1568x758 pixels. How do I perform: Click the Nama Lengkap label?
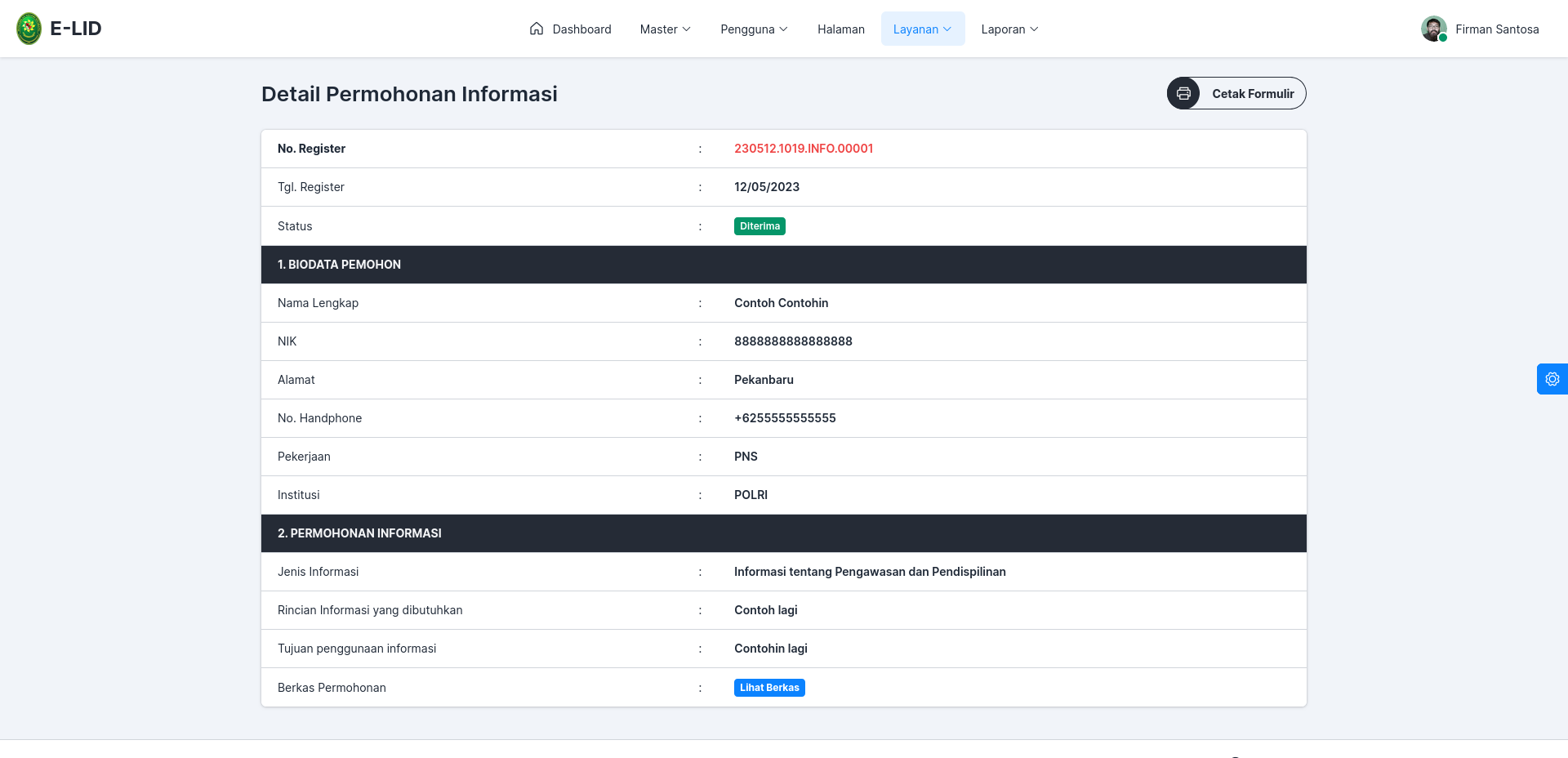[x=318, y=303]
